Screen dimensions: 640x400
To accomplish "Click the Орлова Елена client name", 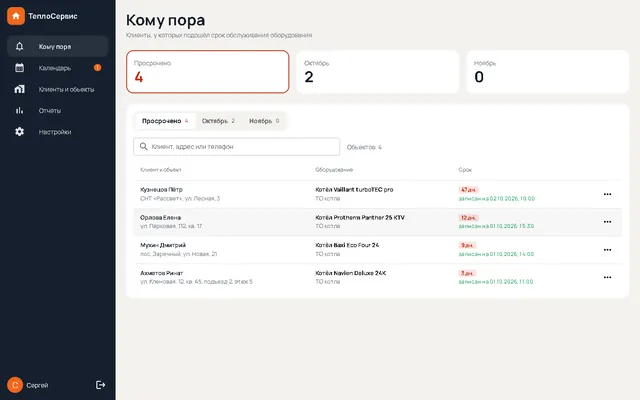I will coord(160,217).
